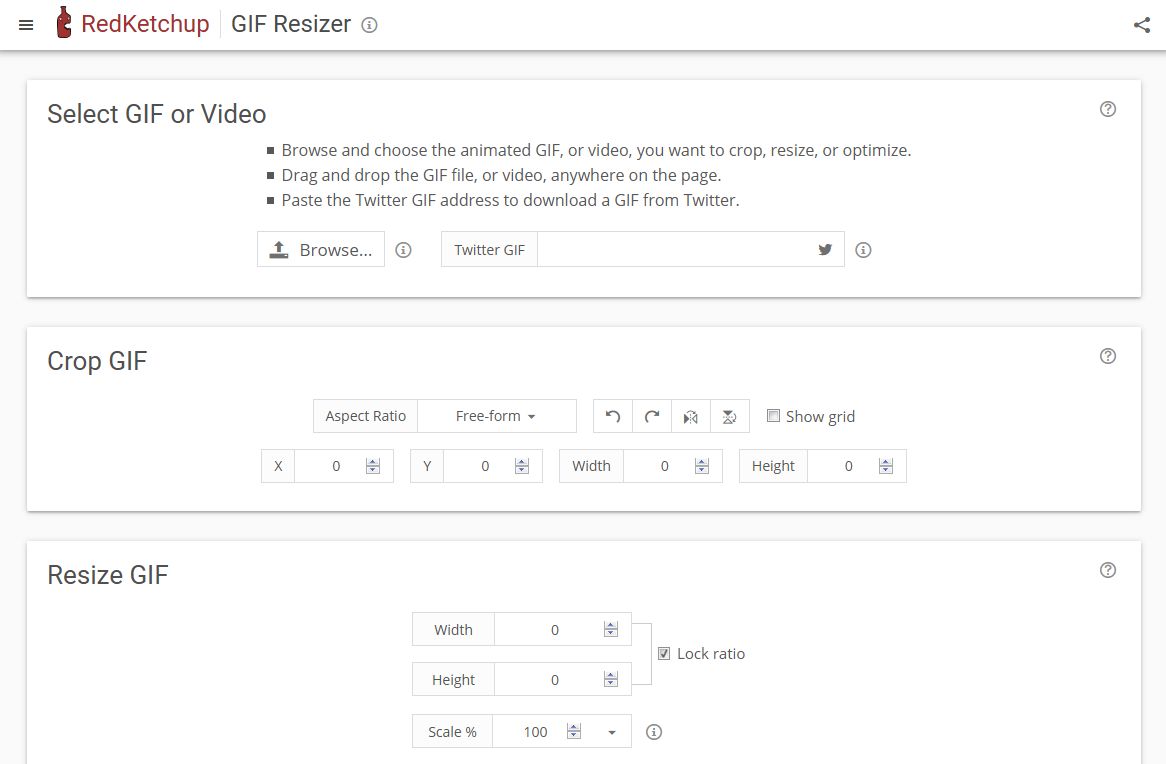Click the info icon next to GIF Resizer title
Screen dimensions: 1166x764
[x=369, y=25]
